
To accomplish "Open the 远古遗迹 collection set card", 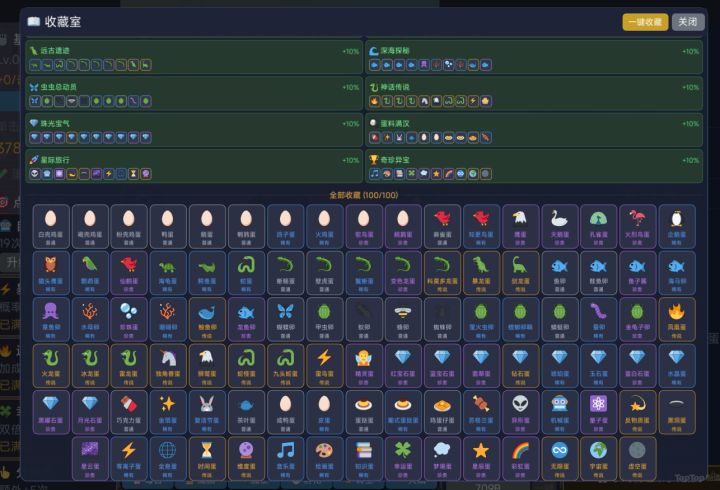I will 194,57.
